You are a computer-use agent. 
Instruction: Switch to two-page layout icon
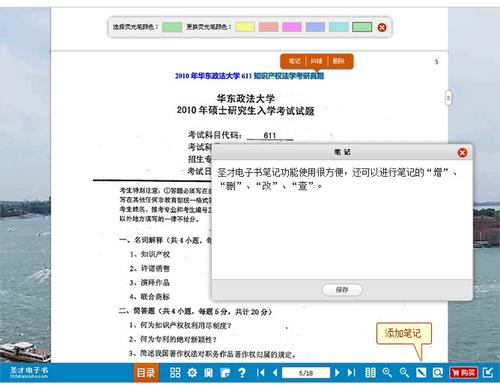tap(370, 372)
